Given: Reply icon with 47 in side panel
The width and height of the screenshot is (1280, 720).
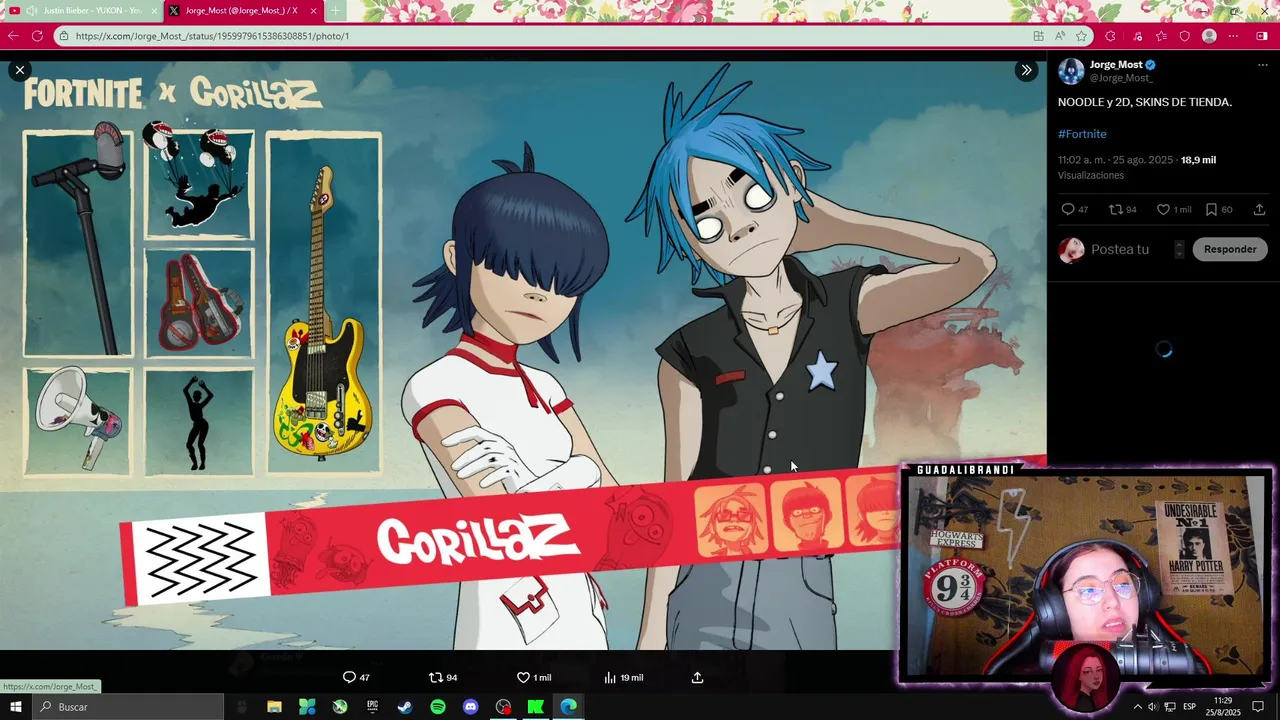Looking at the screenshot, I should 1068,210.
